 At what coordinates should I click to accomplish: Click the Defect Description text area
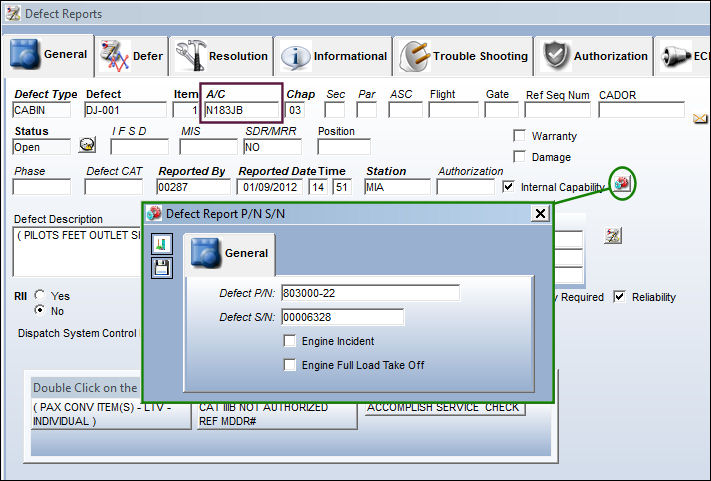tap(77, 252)
